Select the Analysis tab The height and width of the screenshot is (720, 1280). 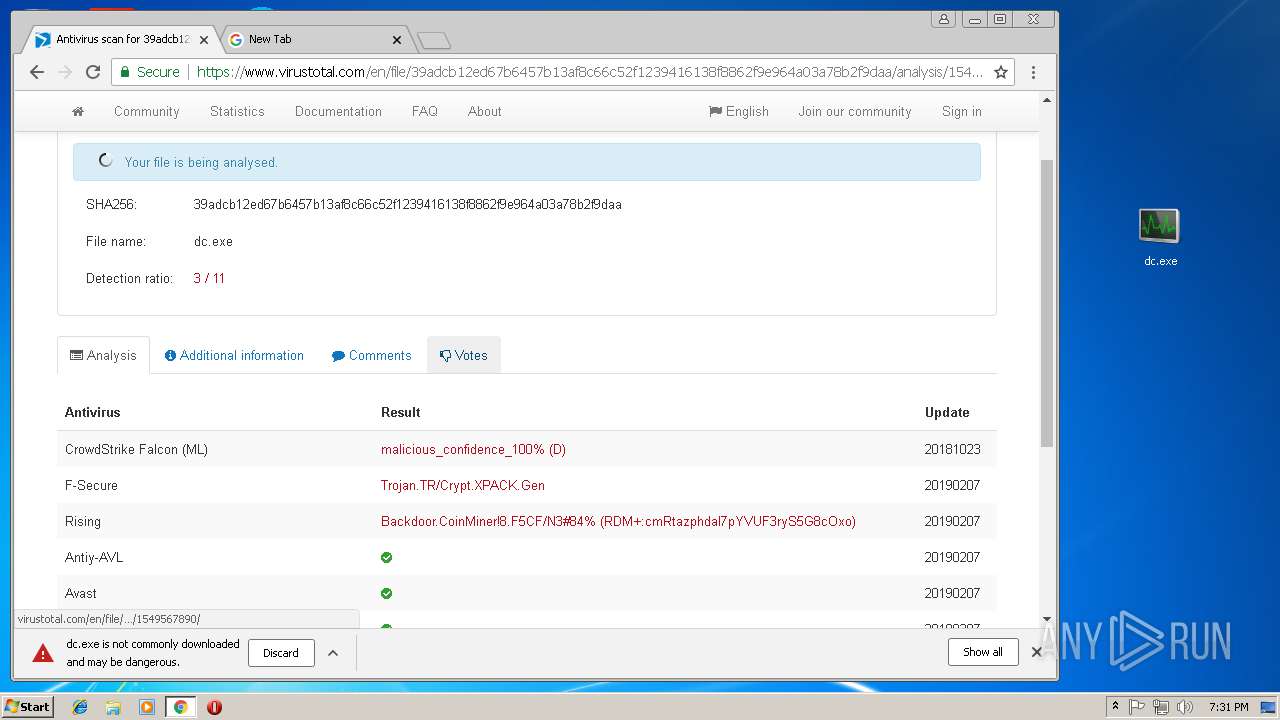click(103, 355)
